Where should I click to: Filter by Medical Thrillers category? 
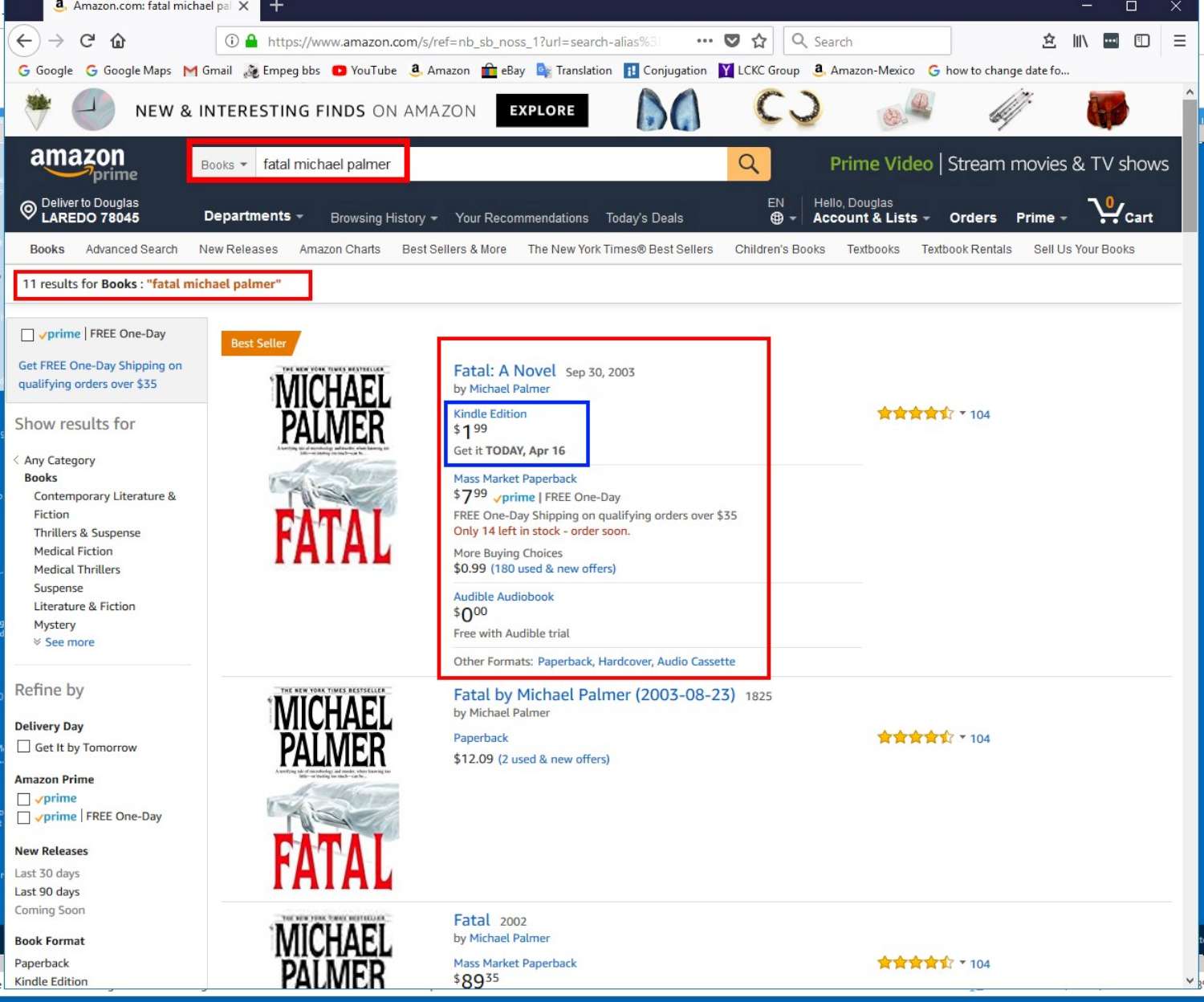click(77, 569)
